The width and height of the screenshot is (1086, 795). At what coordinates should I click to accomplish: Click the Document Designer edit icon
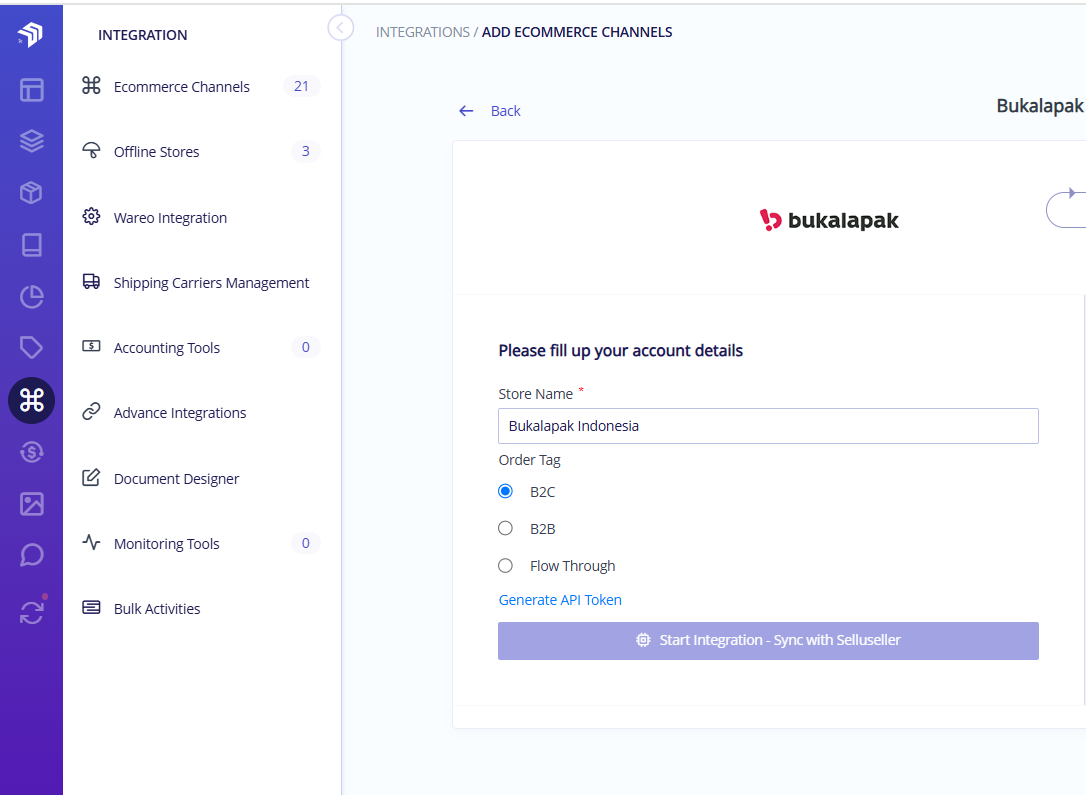[x=91, y=477]
